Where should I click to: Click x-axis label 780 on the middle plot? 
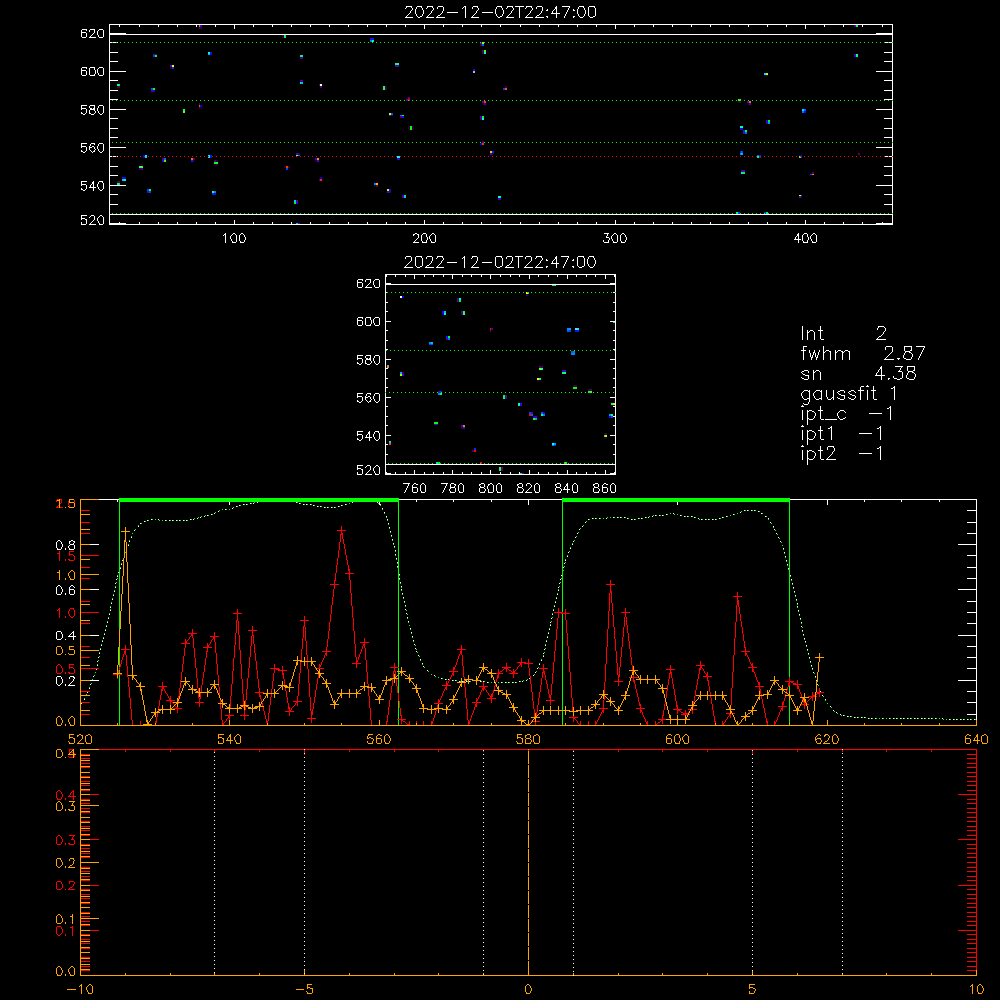coord(453,489)
